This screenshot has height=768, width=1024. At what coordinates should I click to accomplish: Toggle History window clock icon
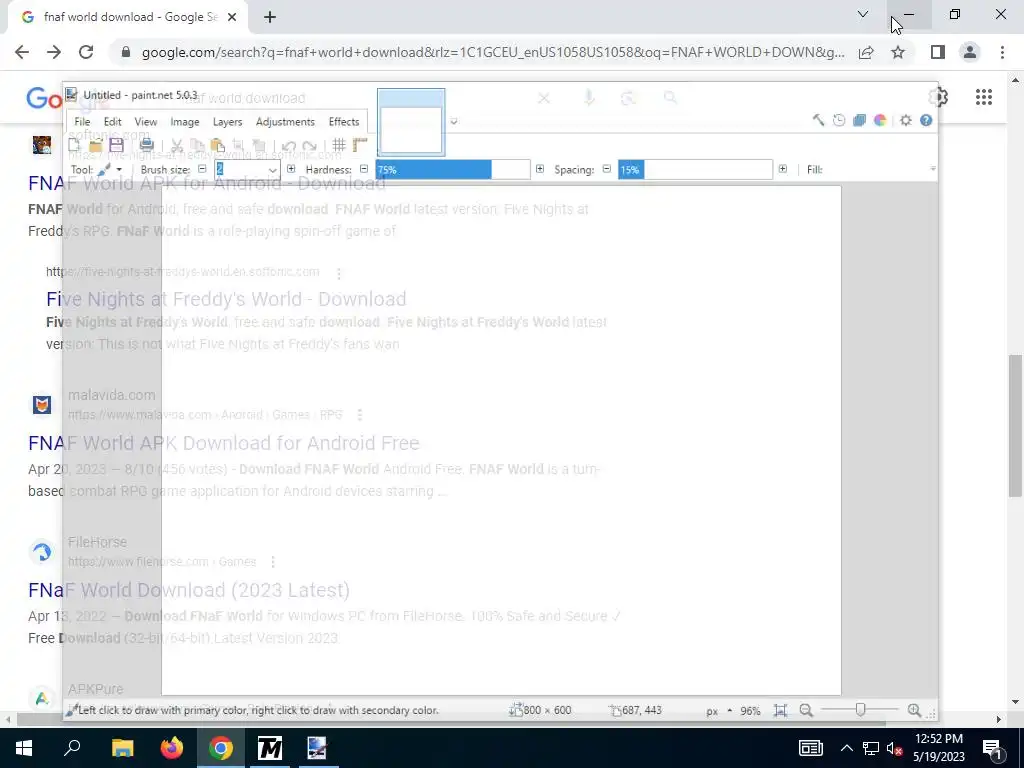pyautogui.click(x=839, y=120)
